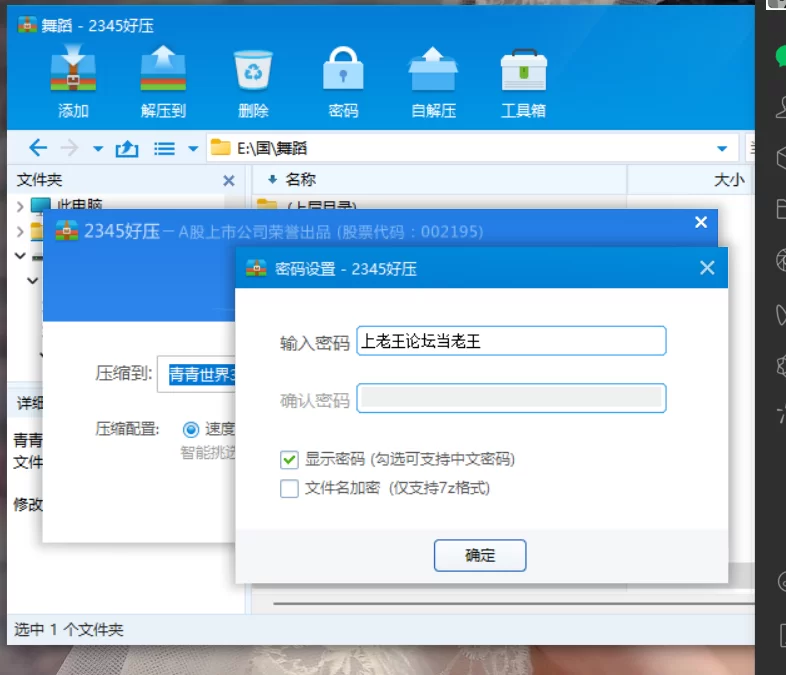
Task: Collapse the third tree node chevron
Action: (20, 256)
